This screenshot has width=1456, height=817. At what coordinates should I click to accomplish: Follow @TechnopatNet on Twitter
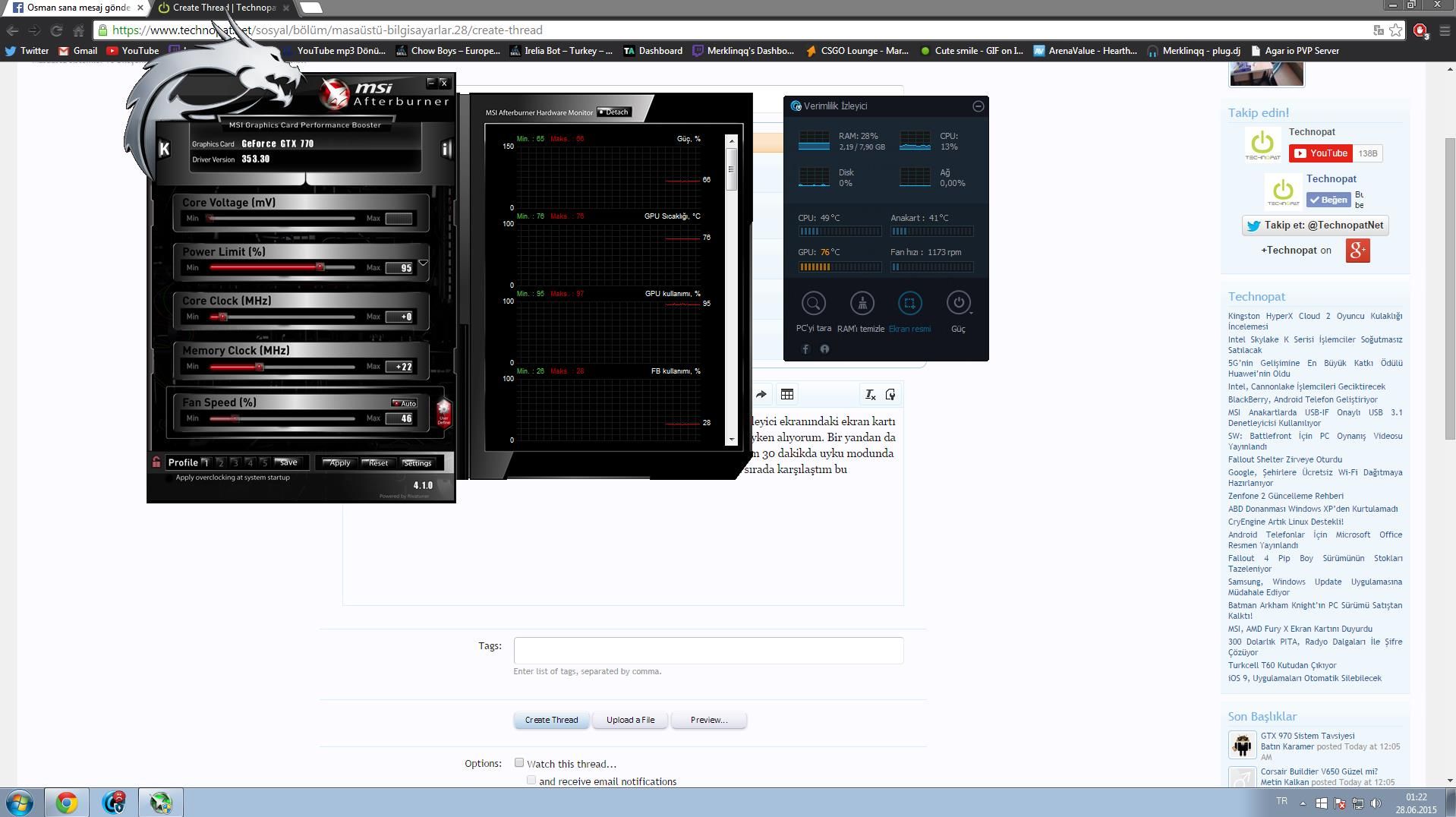coord(1316,226)
